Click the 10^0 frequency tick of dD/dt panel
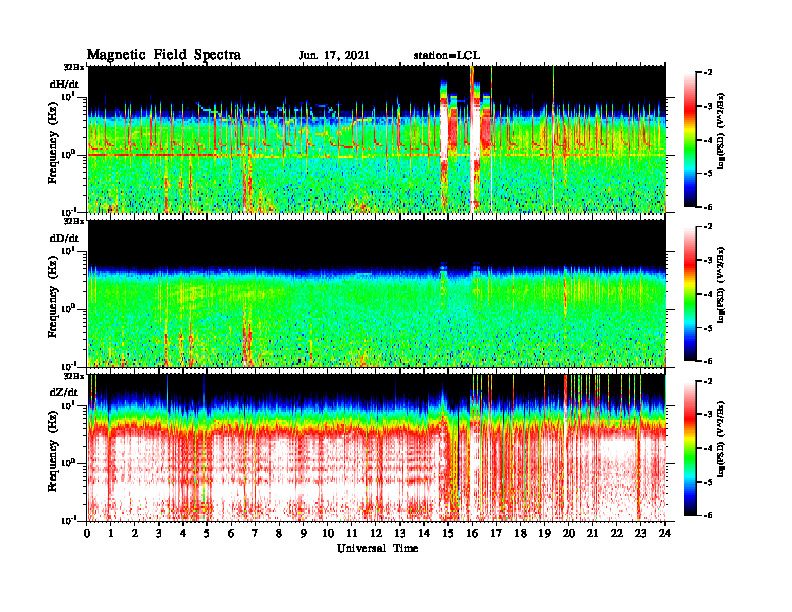This screenshot has width=792, height=612. point(68,309)
